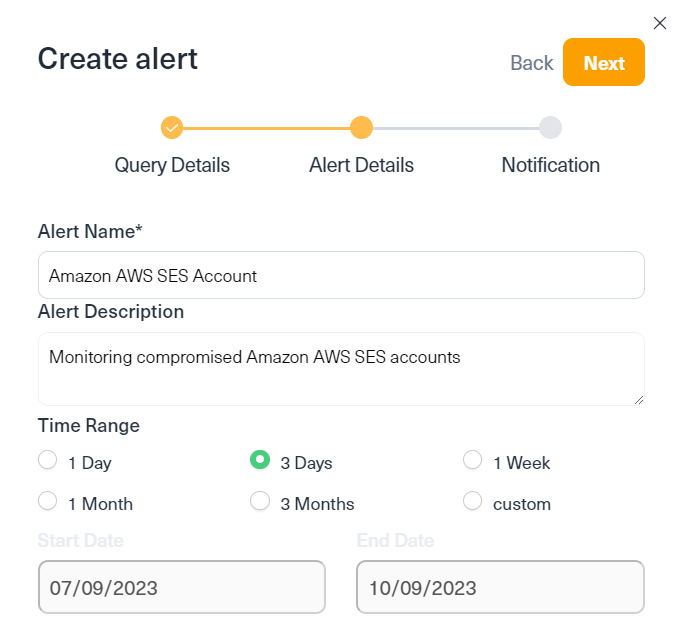Click the completed Query Details step checkmark
Viewport: 683px width, 629px height.
[172, 128]
